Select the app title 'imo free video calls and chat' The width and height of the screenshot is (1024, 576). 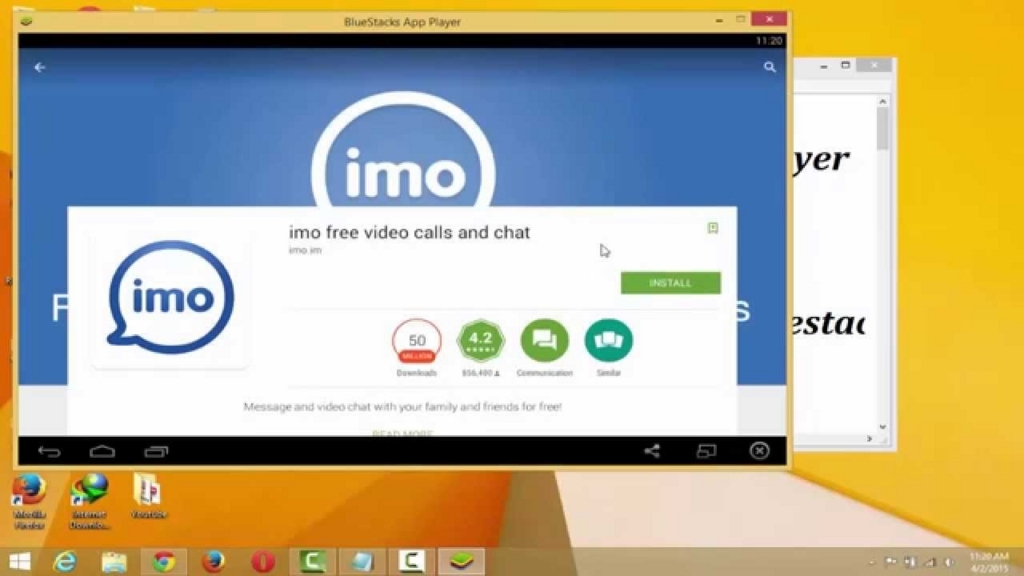[x=409, y=232]
